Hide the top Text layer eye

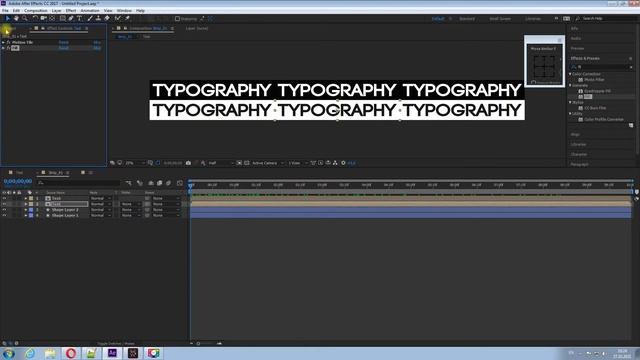click(x=4, y=198)
